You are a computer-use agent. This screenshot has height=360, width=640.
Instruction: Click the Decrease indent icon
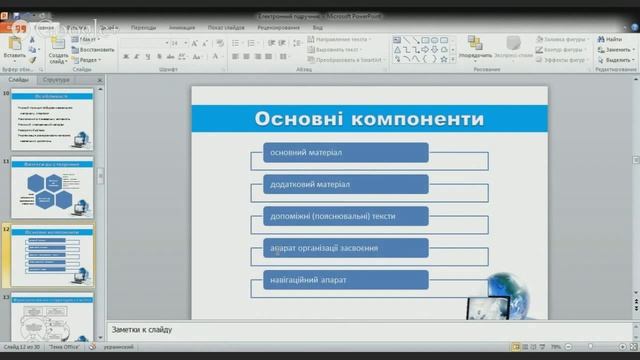(x=271, y=43)
